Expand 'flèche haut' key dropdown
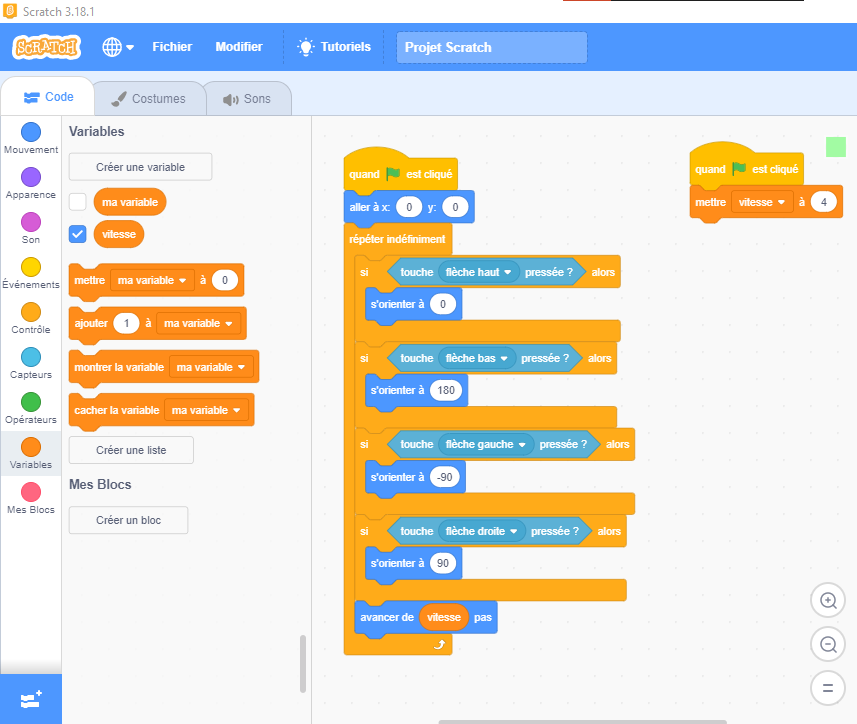The height and width of the screenshot is (724, 857). (x=508, y=272)
